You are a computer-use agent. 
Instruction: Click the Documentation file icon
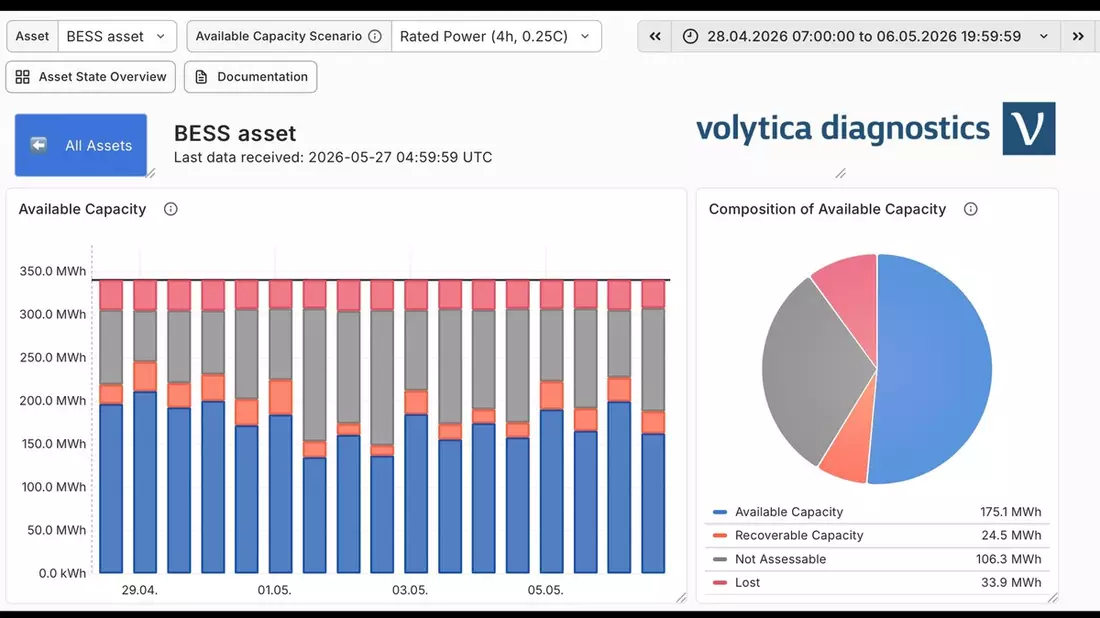pos(201,76)
